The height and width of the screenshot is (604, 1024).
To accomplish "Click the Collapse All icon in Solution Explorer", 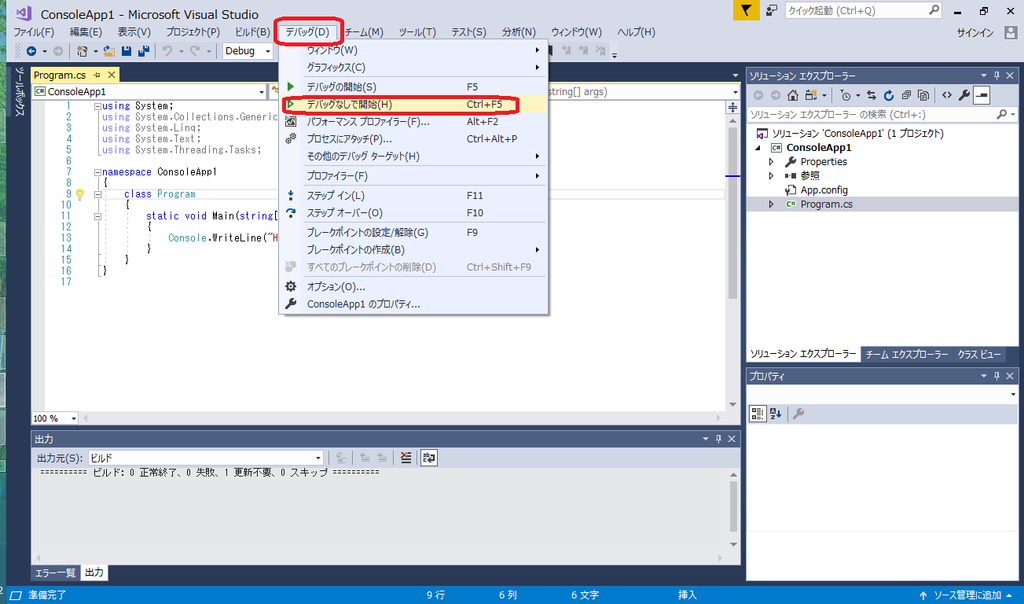I will click(x=906, y=95).
